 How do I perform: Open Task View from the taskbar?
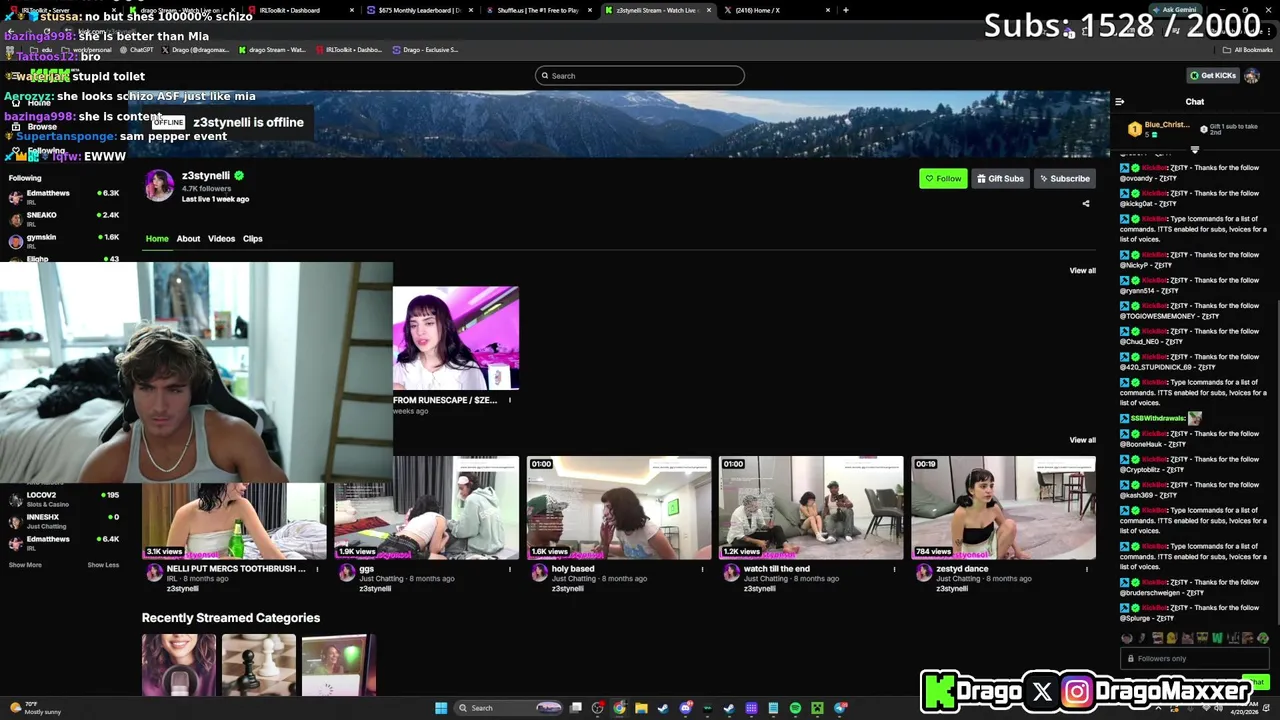576,708
